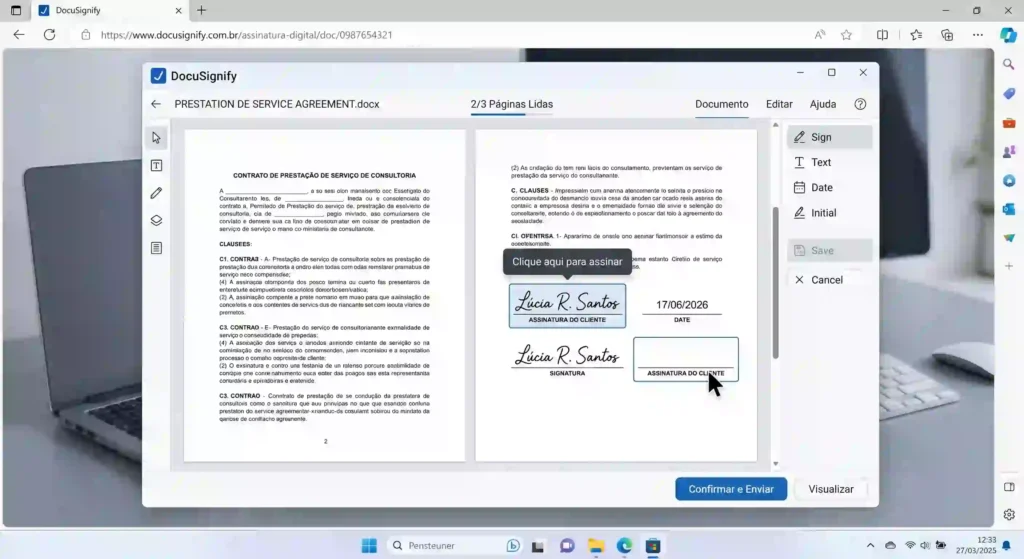Open the Documento tab
The image size is (1024, 559).
722,104
